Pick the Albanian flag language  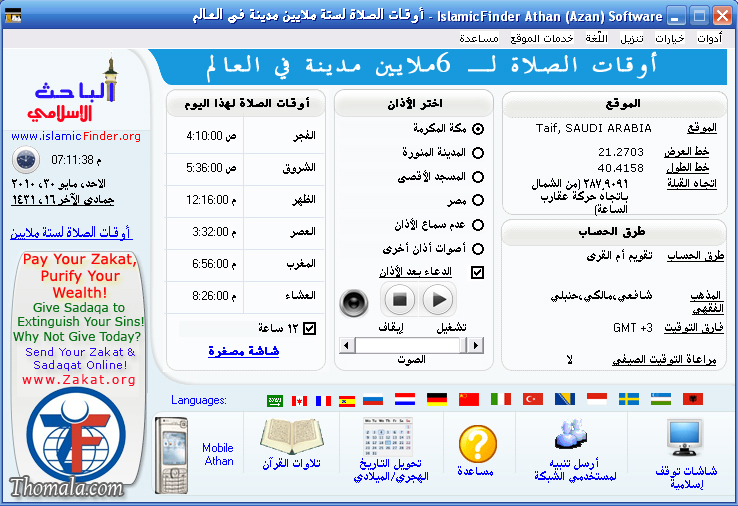point(693,399)
